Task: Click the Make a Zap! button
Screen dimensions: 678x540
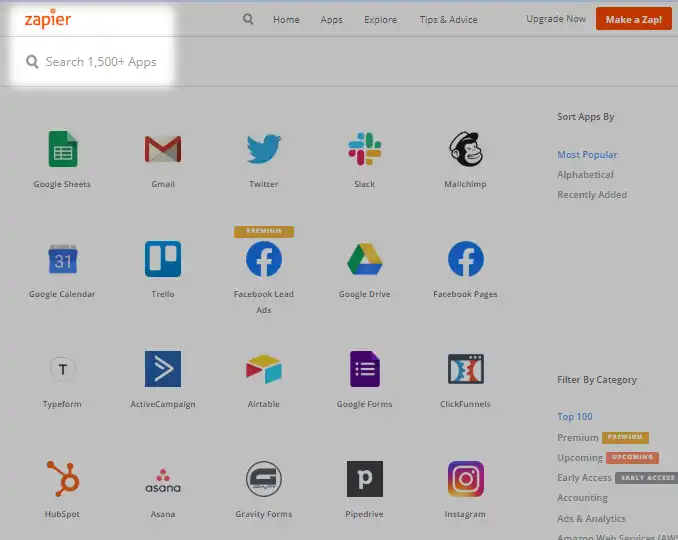Action: coord(633,19)
